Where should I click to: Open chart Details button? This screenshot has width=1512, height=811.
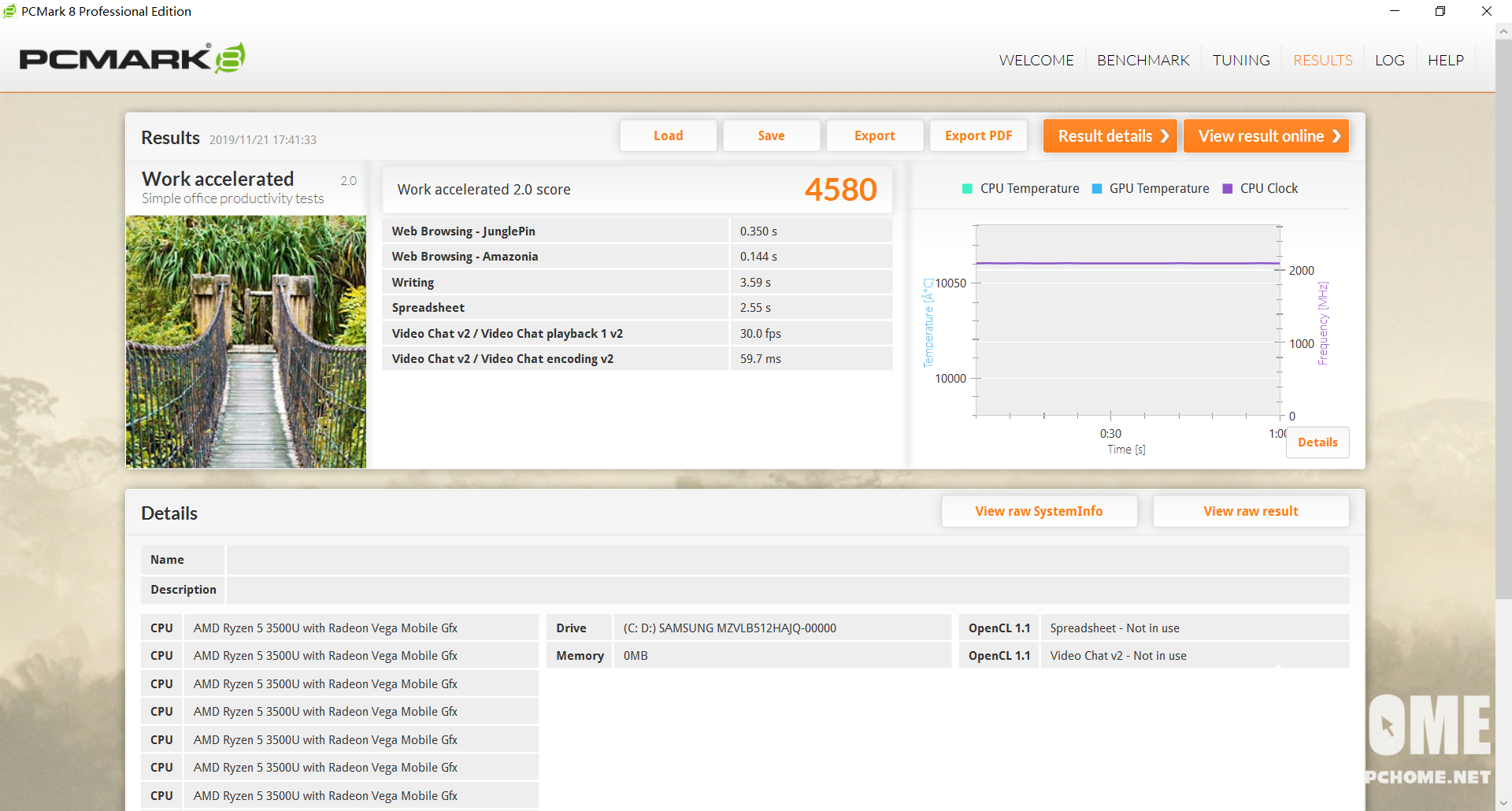tap(1317, 443)
